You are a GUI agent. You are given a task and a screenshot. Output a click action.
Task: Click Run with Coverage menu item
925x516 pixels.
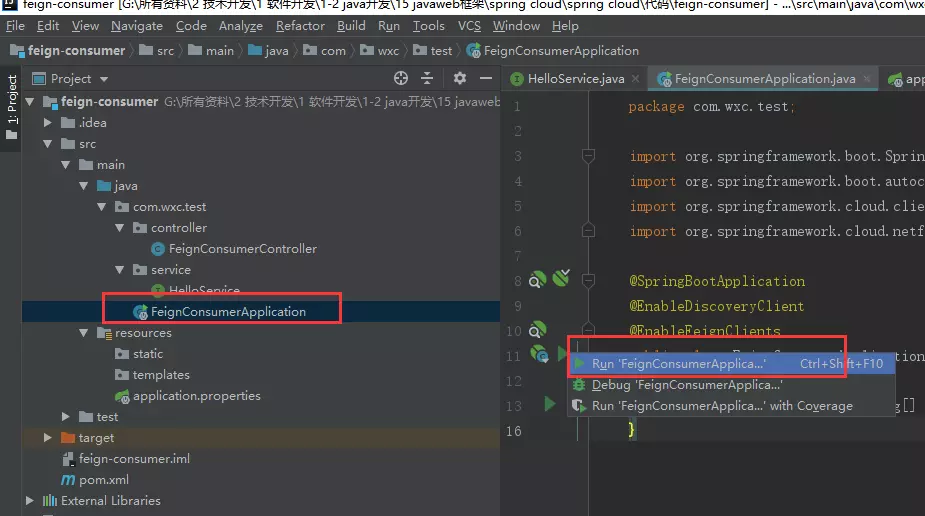pos(732,406)
